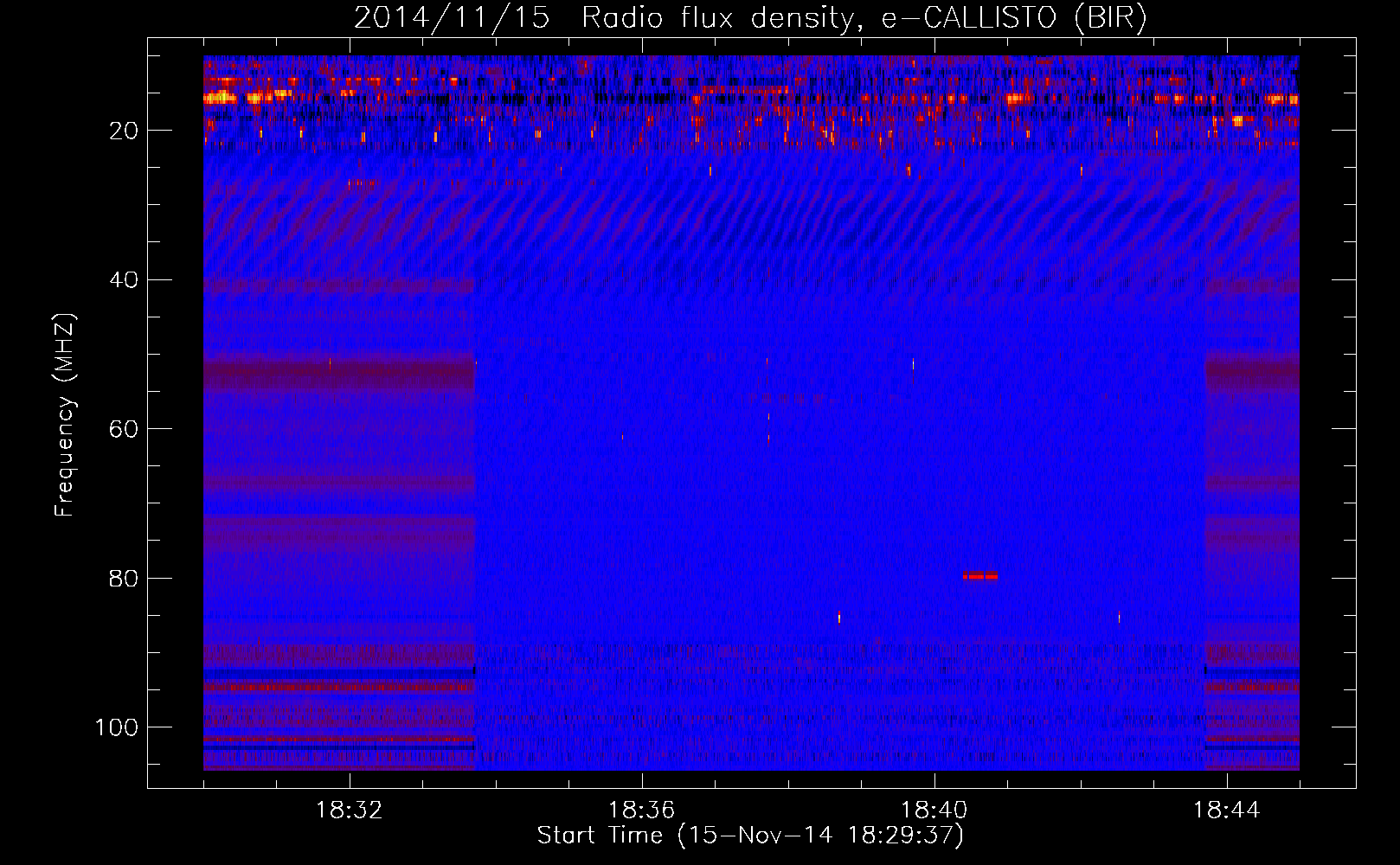
Task: Click the "80" frequency tick label
Action: point(124,579)
